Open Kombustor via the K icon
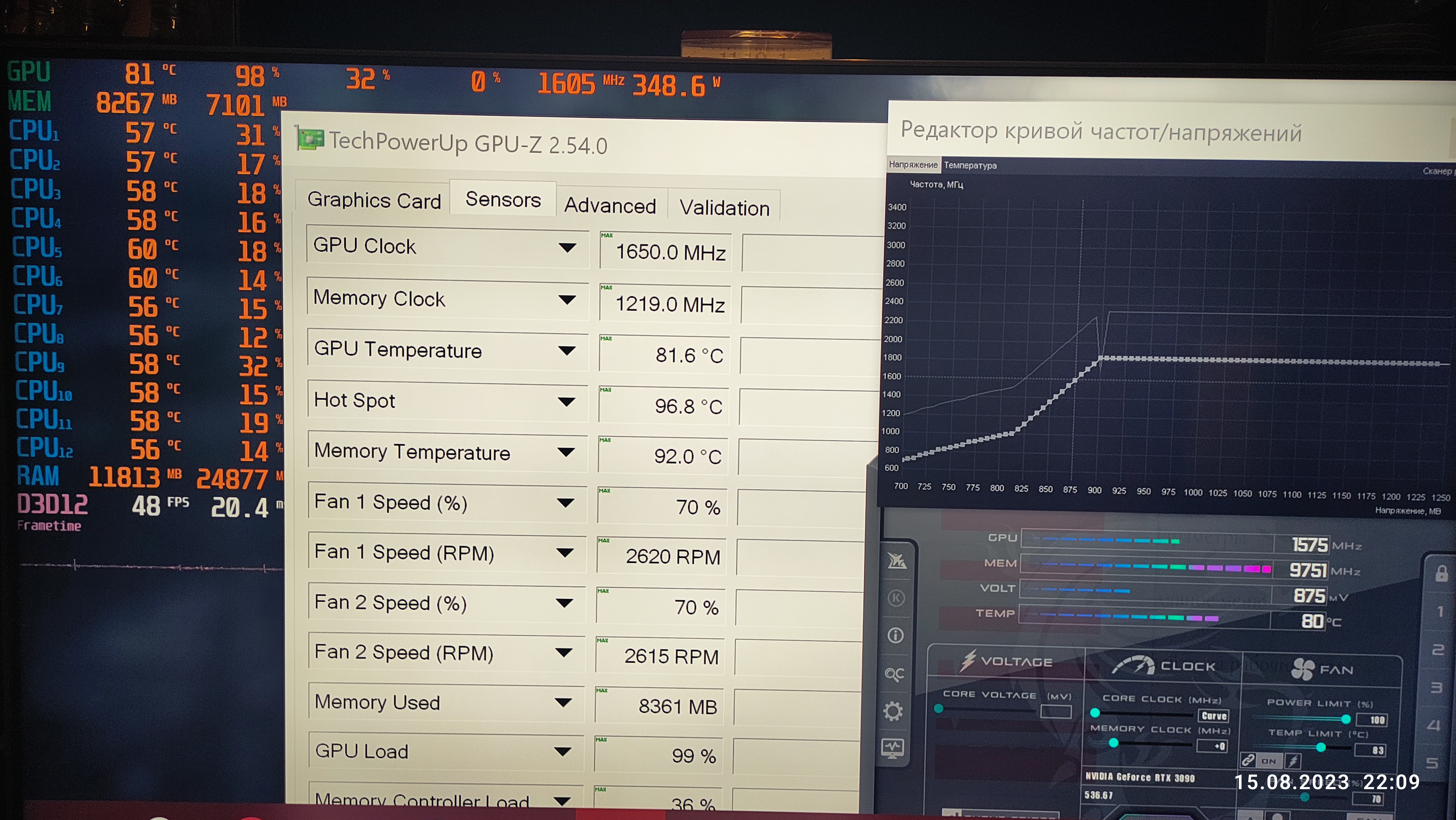The image size is (1456, 820). click(896, 598)
